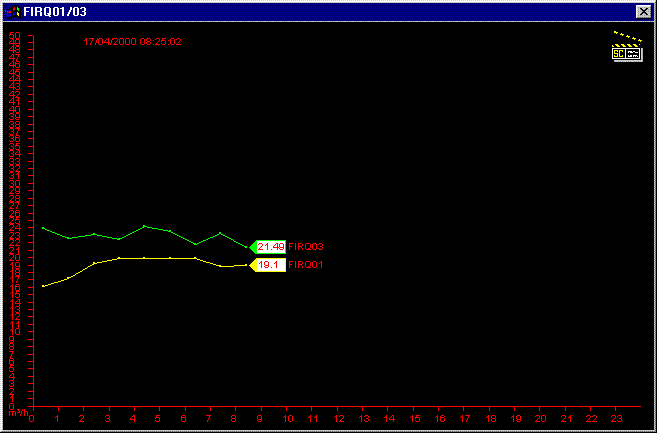Image resolution: width=657 pixels, height=433 pixels.
Task: Click the 12 mark on the time axis
Action: pos(338,418)
